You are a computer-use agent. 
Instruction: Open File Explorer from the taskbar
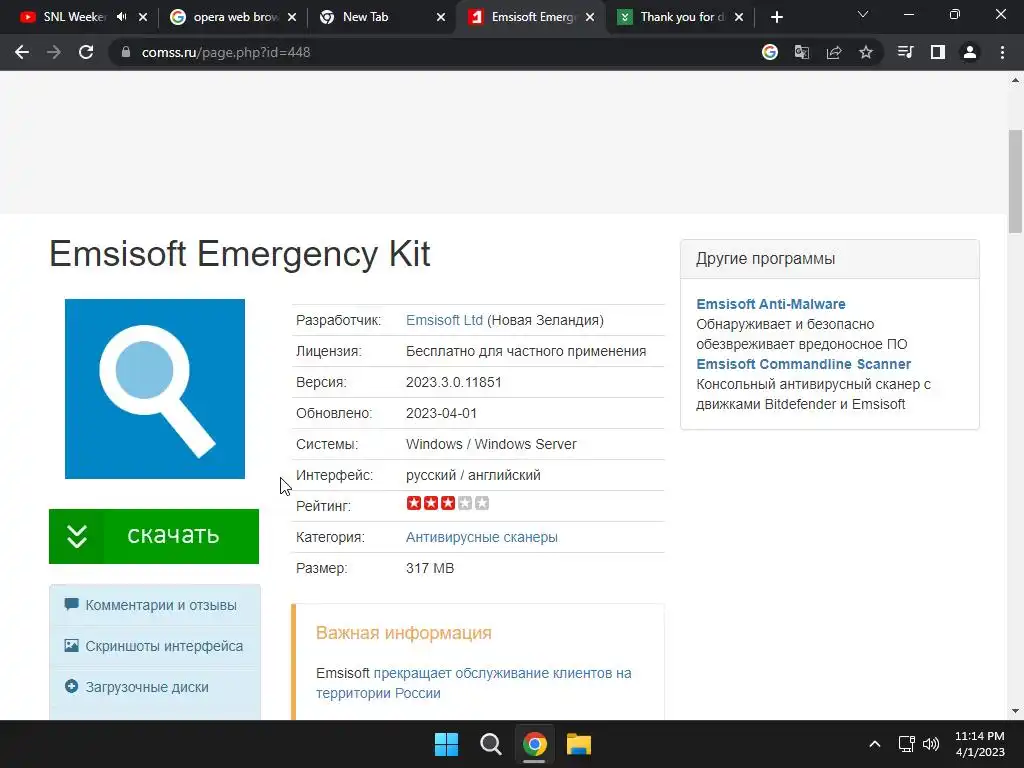pos(579,744)
